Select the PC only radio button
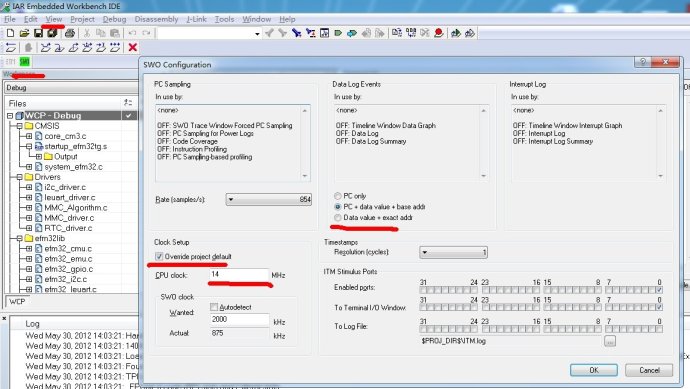690x389 pixels. point(338,196)
